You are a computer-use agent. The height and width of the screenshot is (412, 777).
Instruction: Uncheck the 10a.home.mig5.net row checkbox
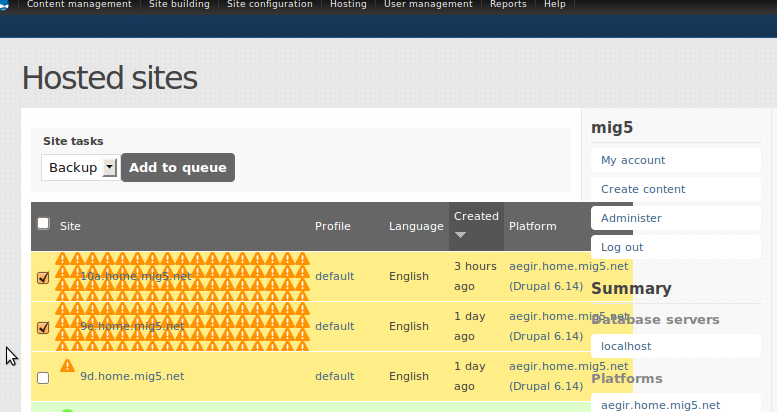point(43,278)
